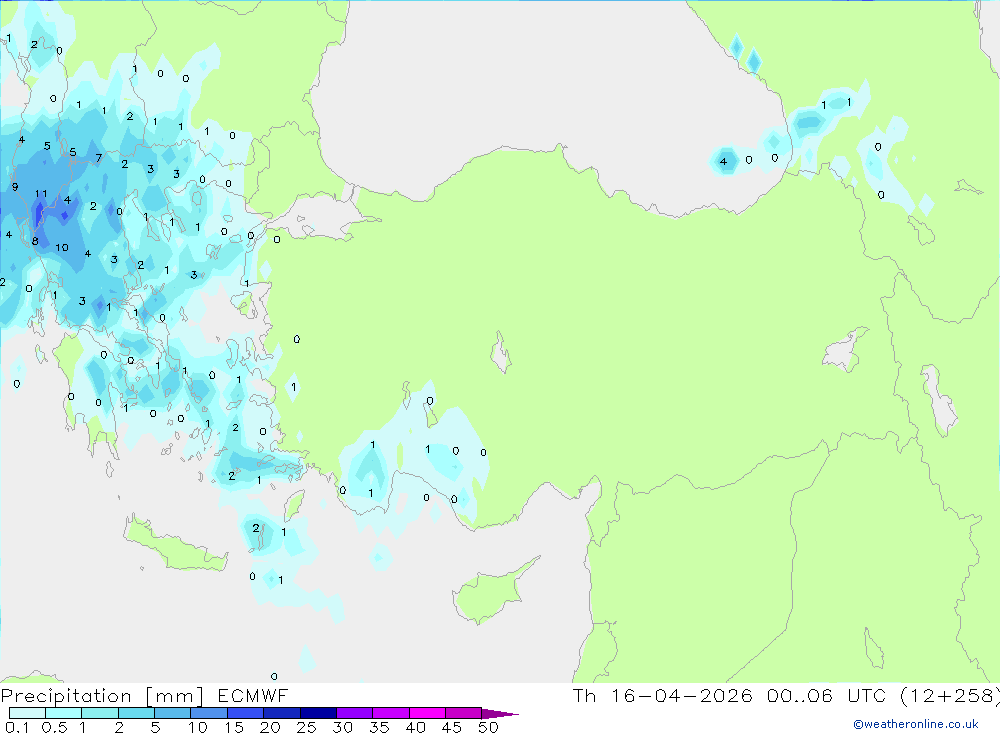The height and width of the screenshot is (733, 1000).
Task: Click the map value '8' over western Greece
Action: click(x=35, y=241)
